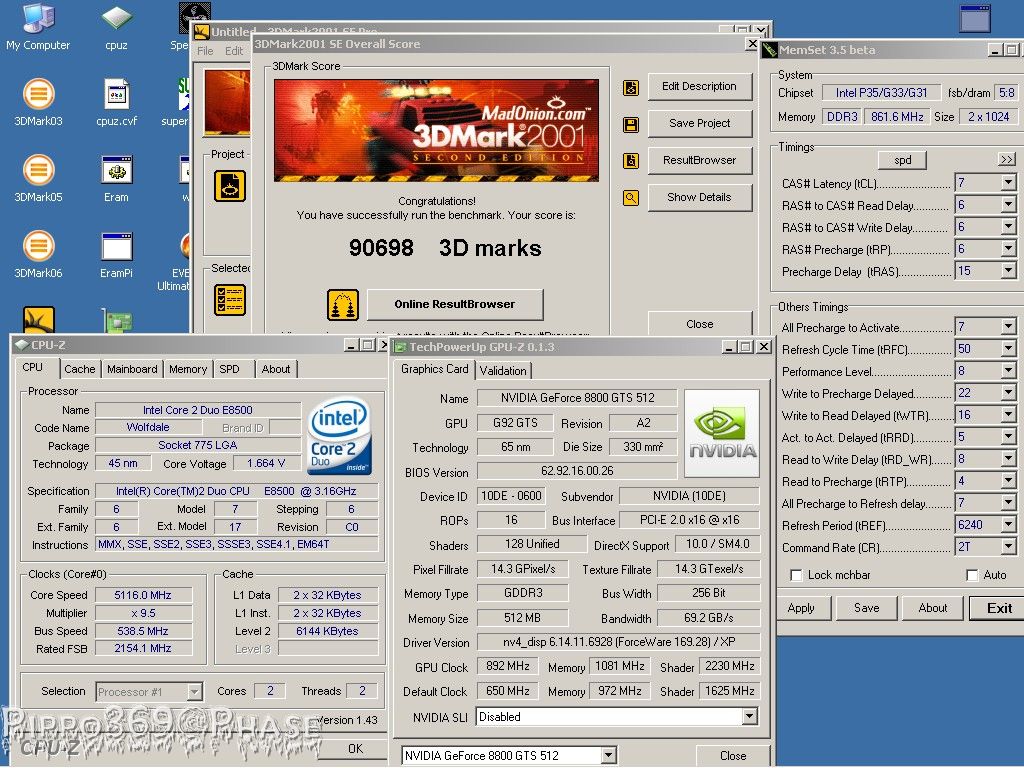Switch to the Memory tab in CPU-Z

tap(188, 369)
